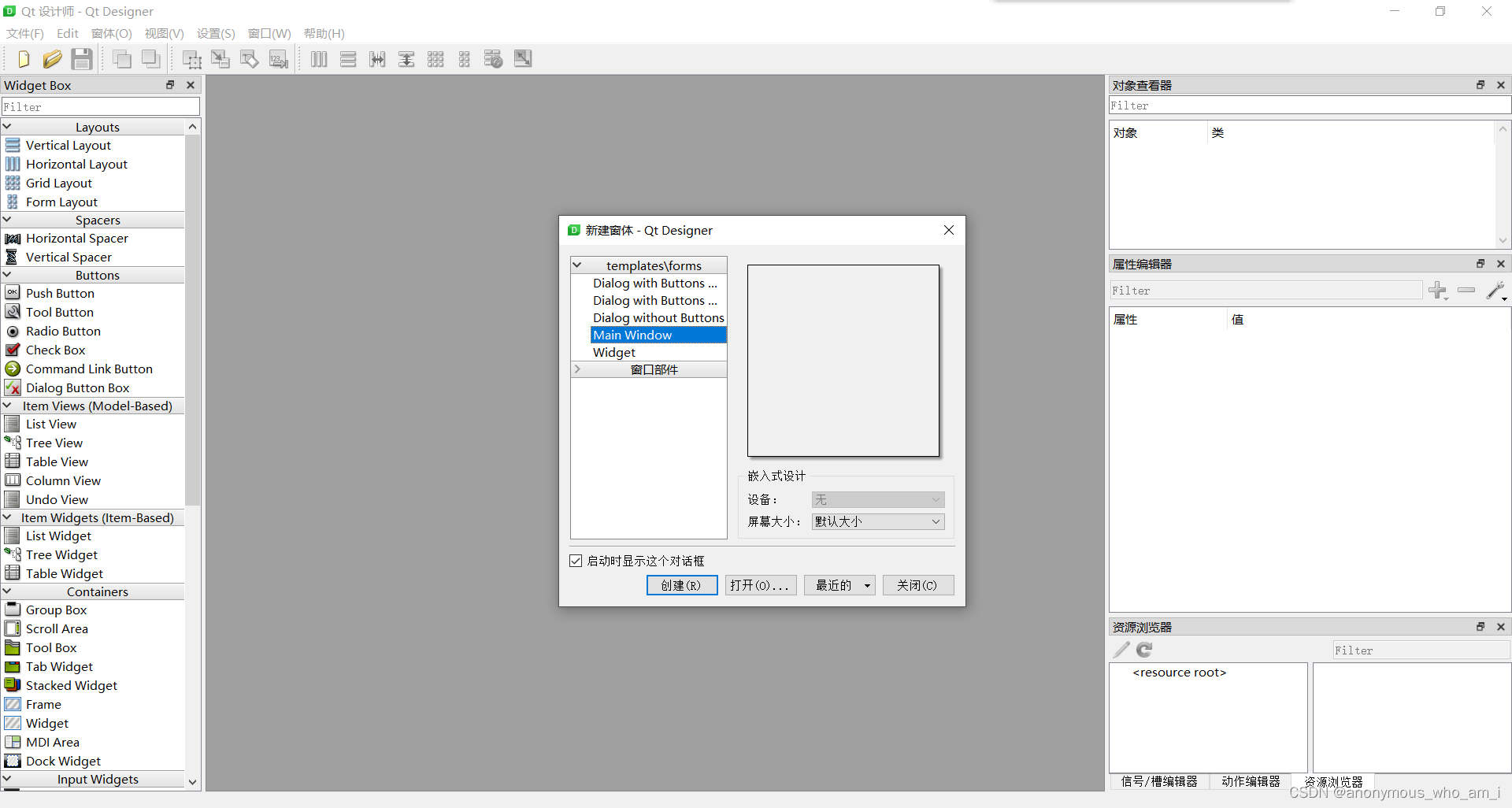Select the Grid Layout icon in the toolbar

click(435, 58)
